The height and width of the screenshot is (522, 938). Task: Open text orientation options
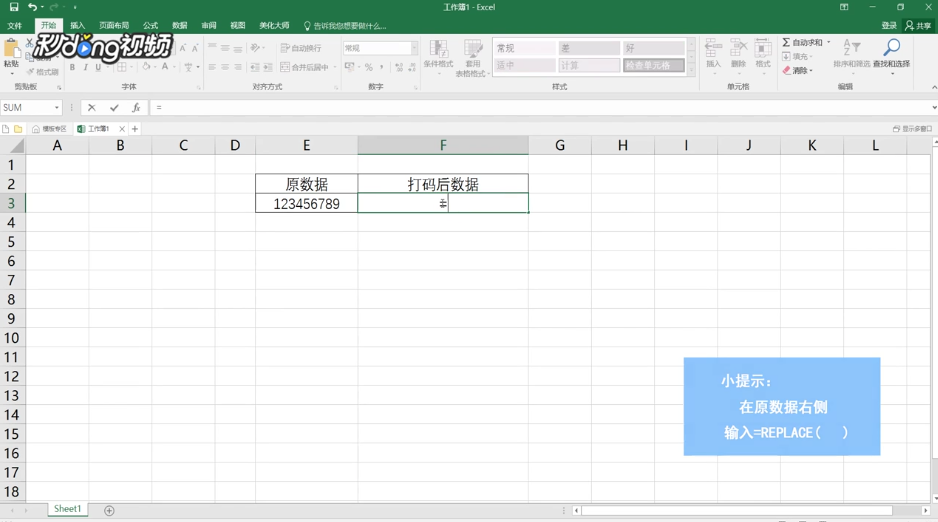tap(255, 48)
